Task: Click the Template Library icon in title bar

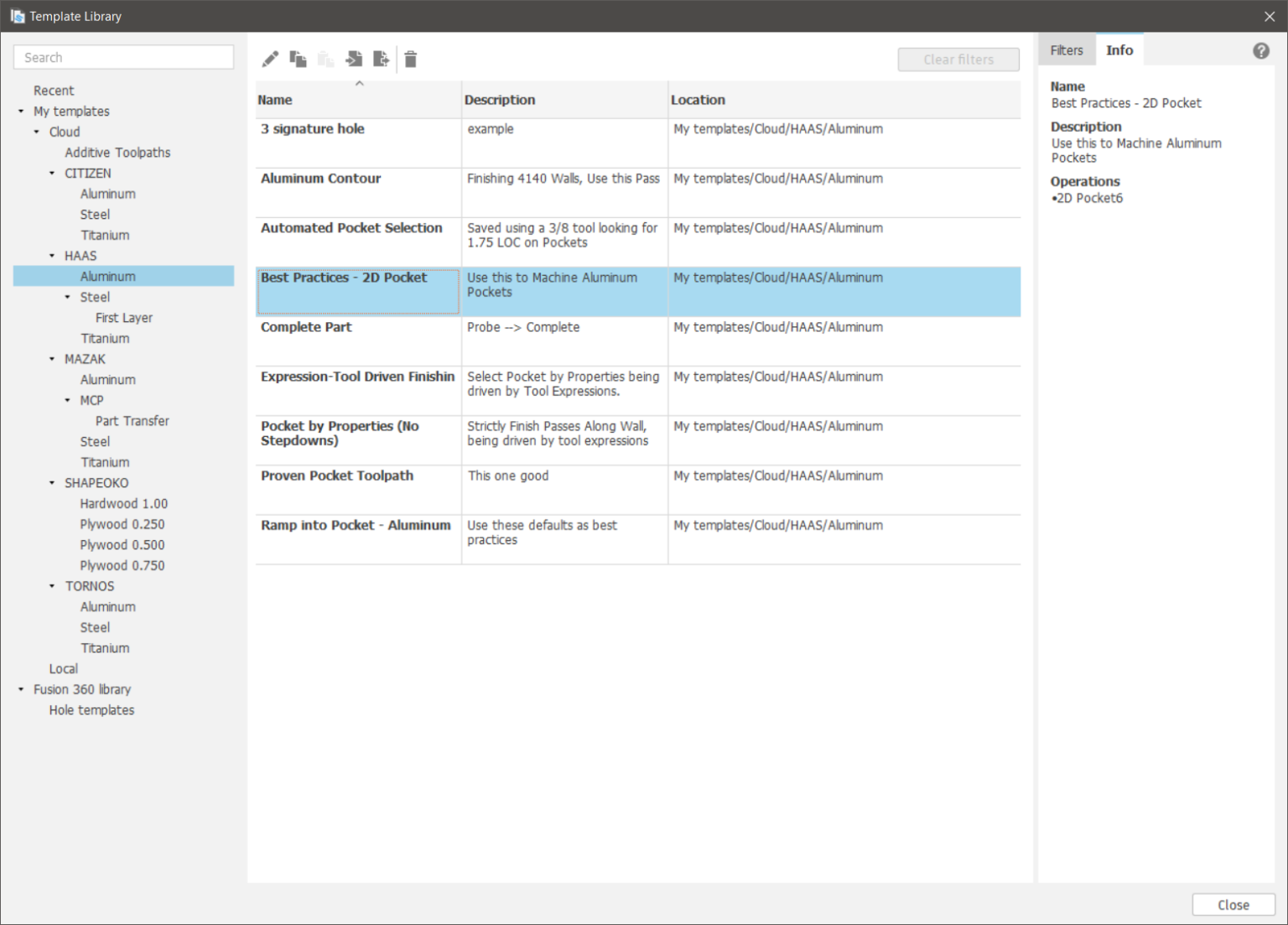Action: [16, 15]
